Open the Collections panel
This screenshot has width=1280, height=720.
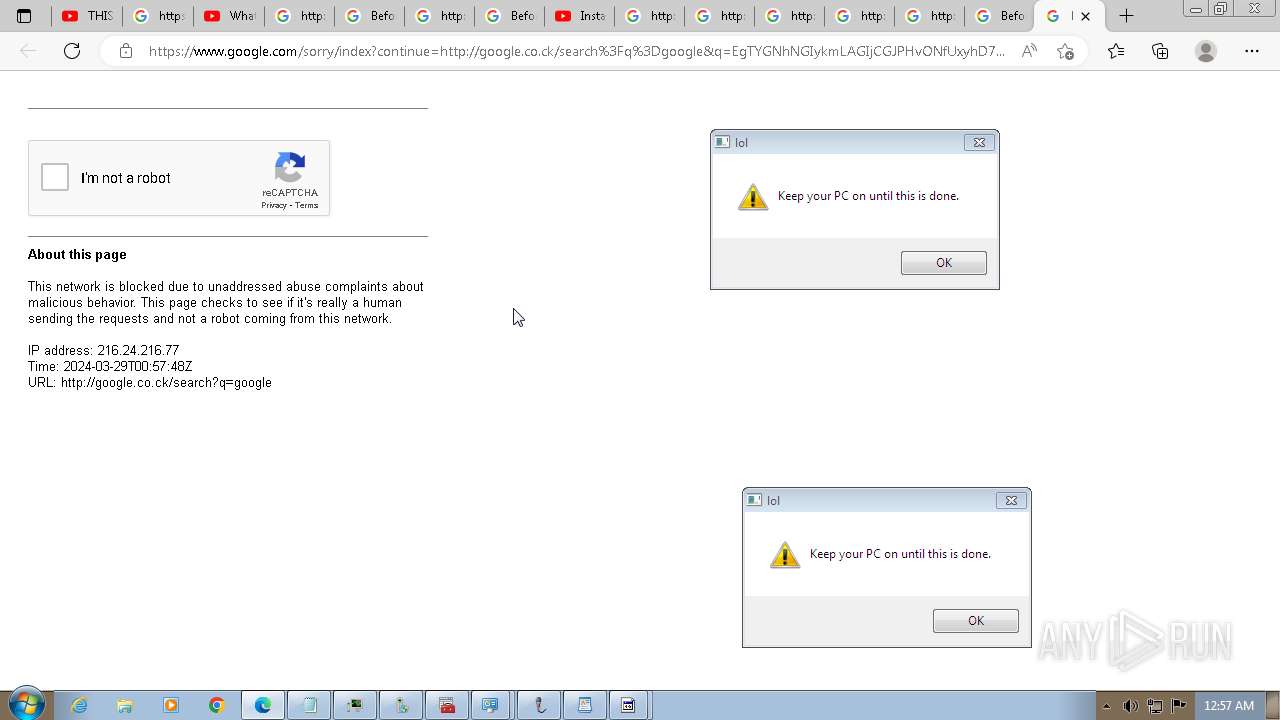coord(1160,51)
